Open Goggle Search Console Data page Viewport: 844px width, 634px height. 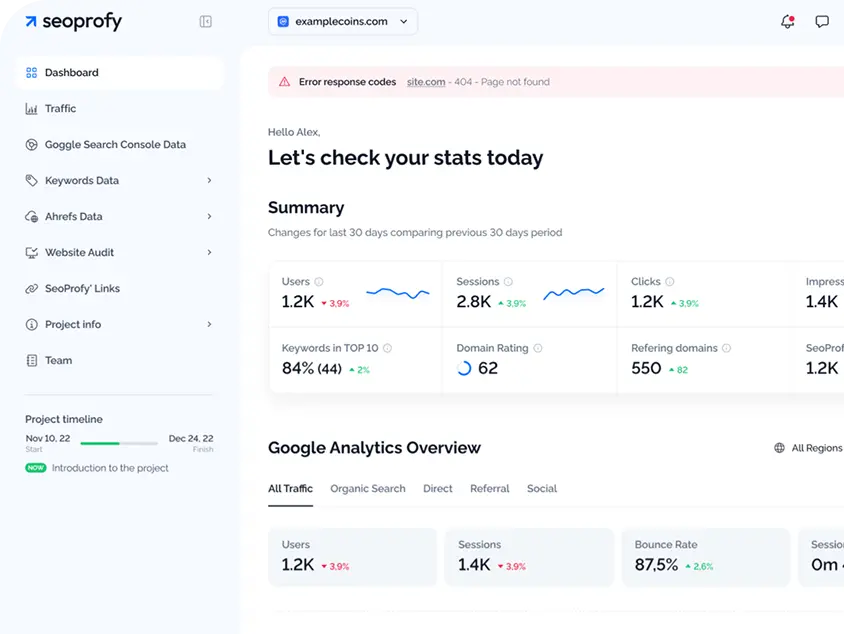click(119, 145)
